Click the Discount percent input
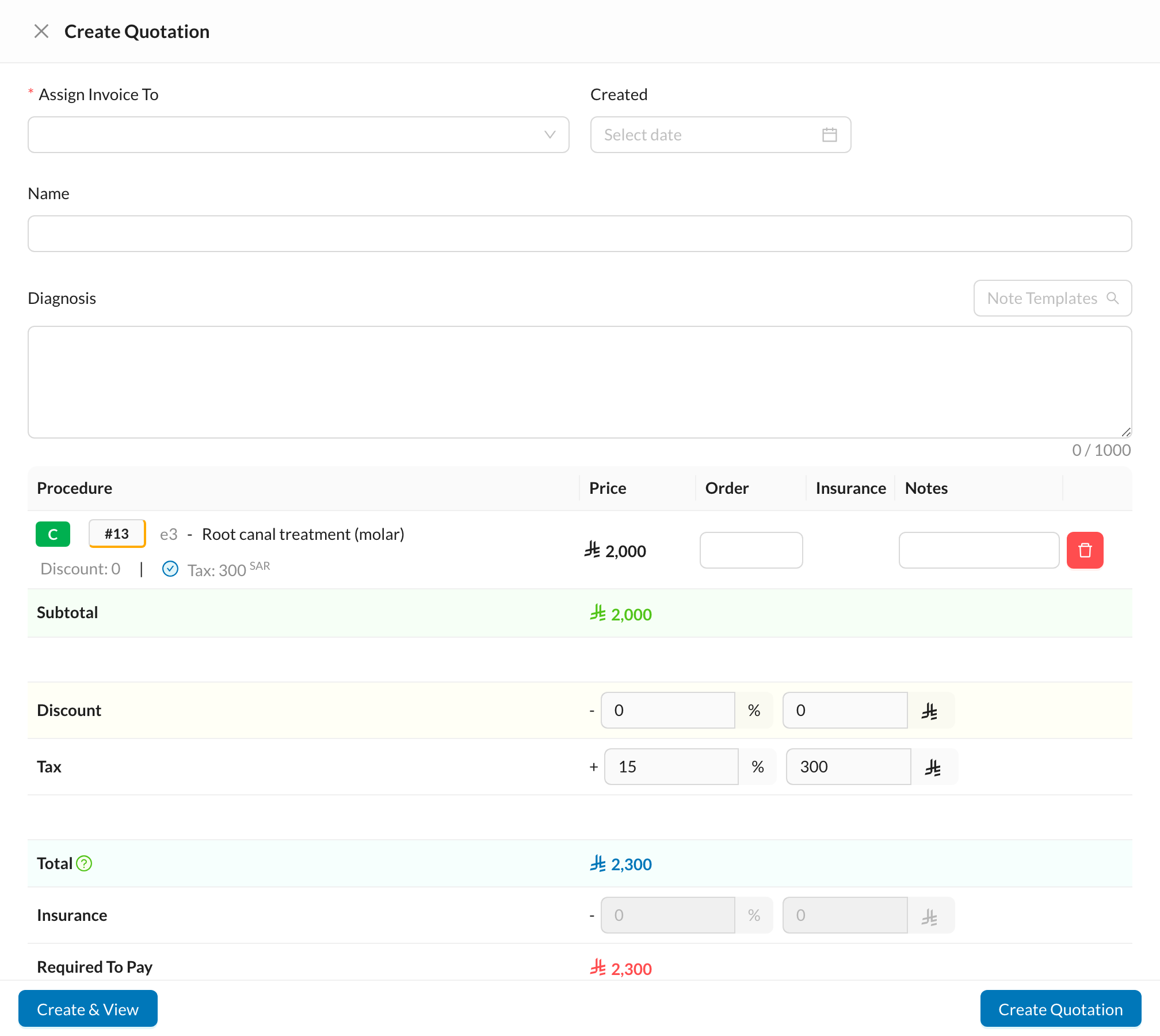Viewport: 1160px width, 1036px height. tap(667, 710)
